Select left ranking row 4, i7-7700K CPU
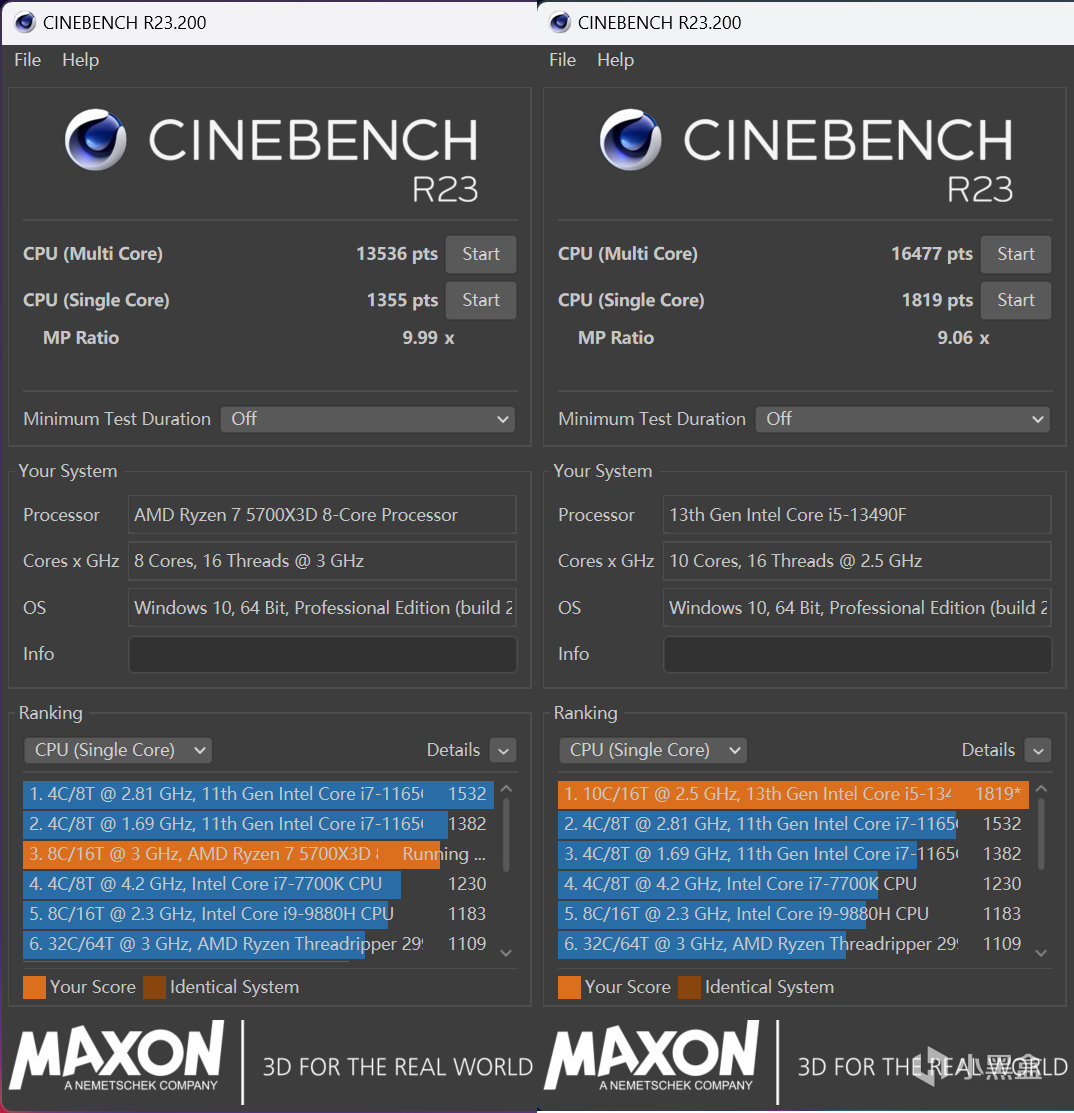 [258, 884]
